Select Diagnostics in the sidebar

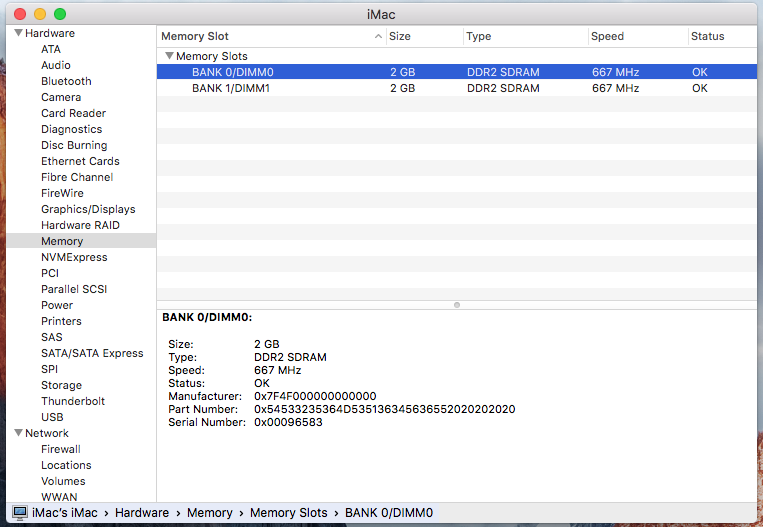click(72, 129)
